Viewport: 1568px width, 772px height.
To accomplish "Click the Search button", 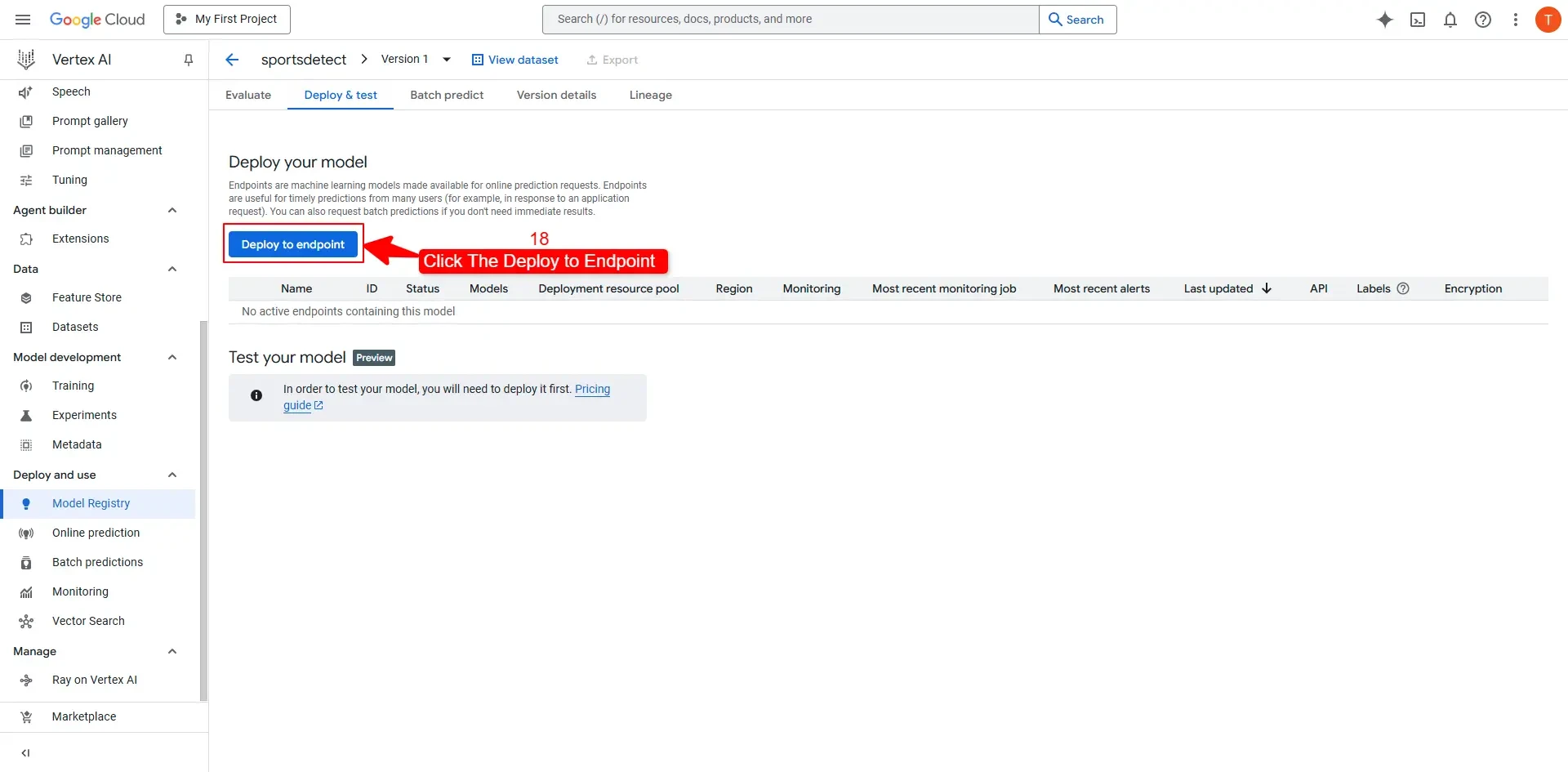I will coord(1077,20).
